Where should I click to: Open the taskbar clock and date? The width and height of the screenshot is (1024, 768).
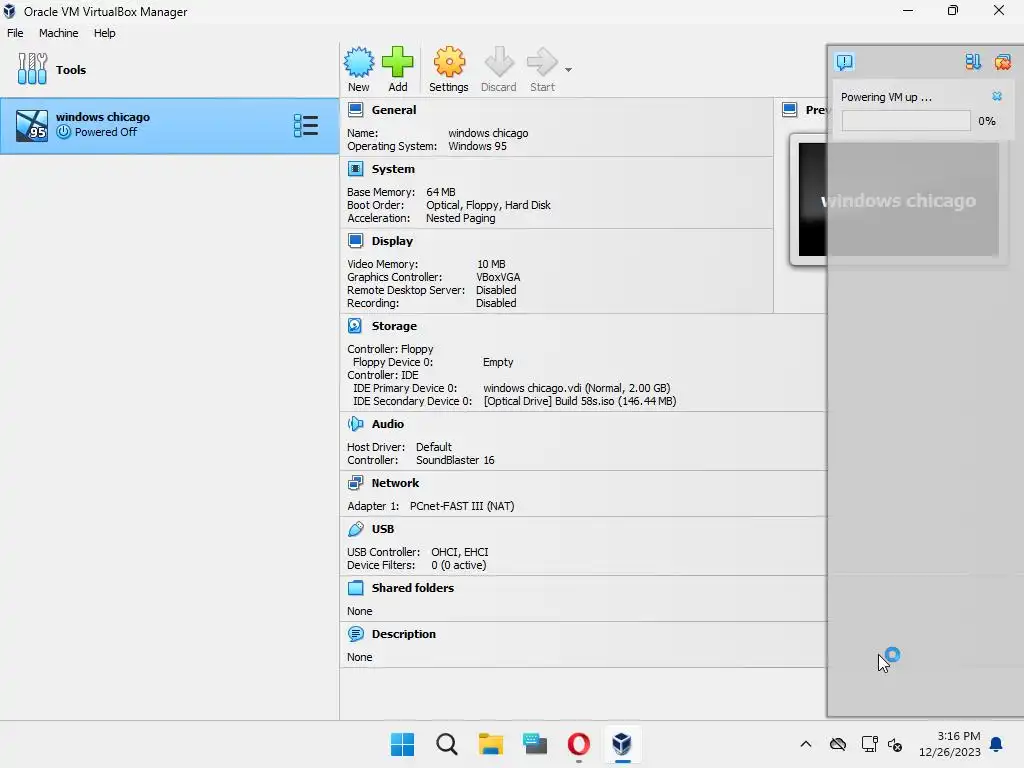click(x=950, y=744)
